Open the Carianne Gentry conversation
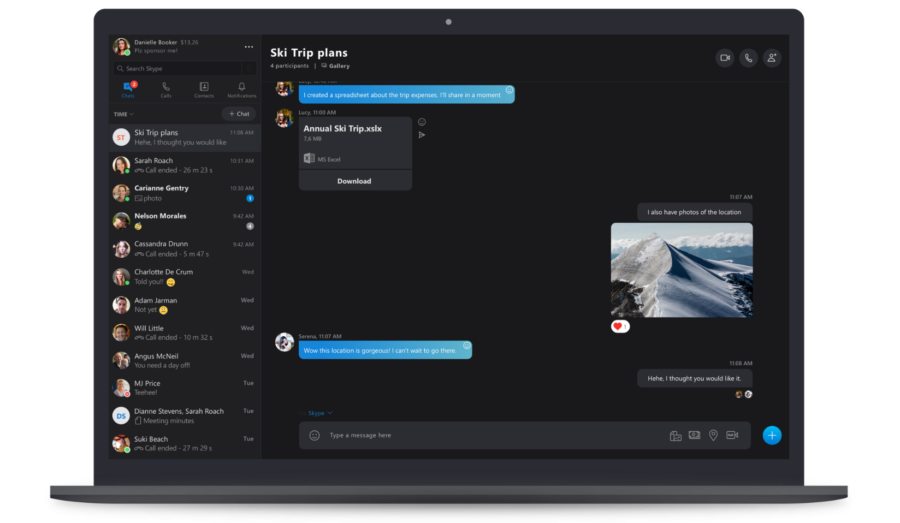This screenshot has width=900, height=523. 185,193
